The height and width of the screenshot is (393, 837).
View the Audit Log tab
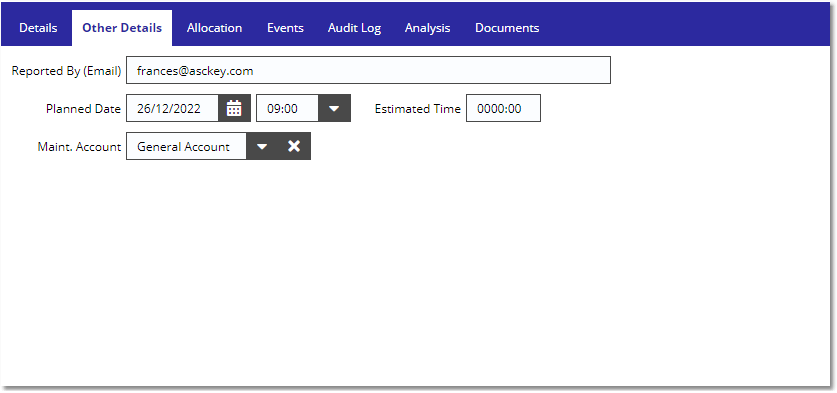pos(354,28)
